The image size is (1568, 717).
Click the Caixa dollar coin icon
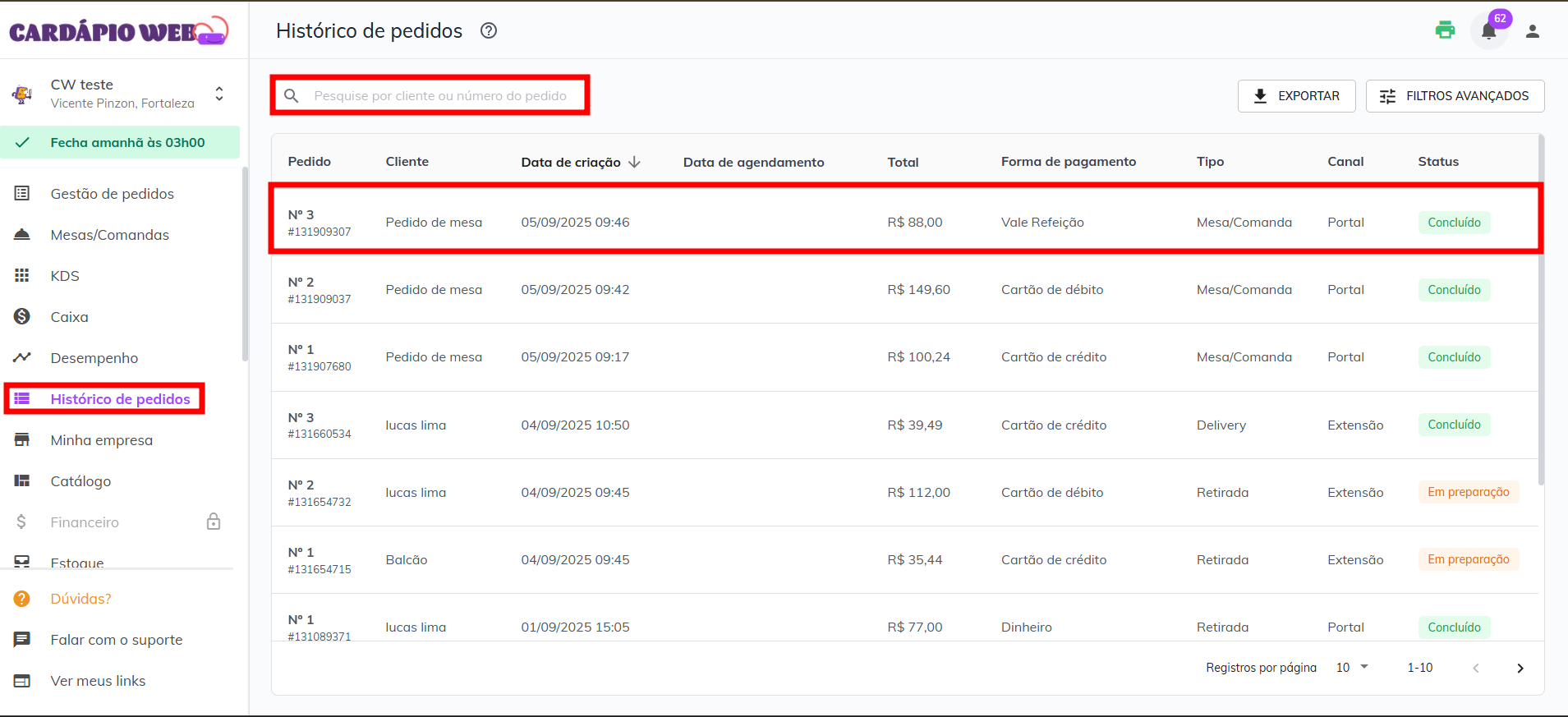tap(22, 316)
